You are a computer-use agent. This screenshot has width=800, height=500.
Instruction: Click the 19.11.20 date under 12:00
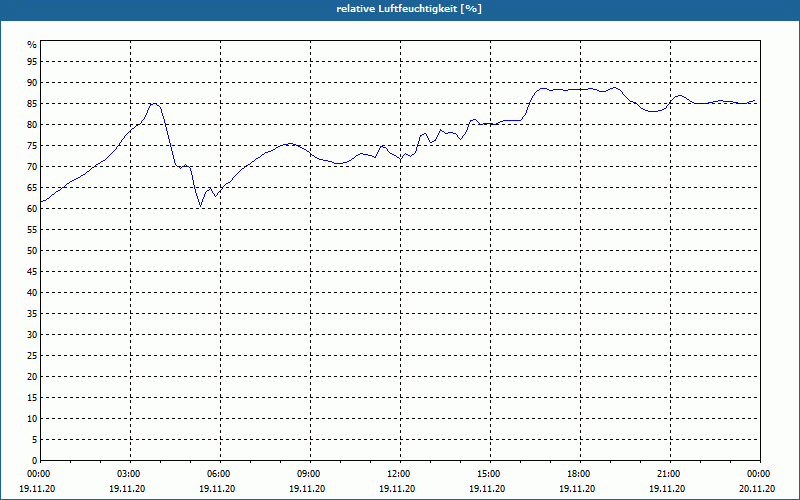pyautogui.click(x=397, y=489)
